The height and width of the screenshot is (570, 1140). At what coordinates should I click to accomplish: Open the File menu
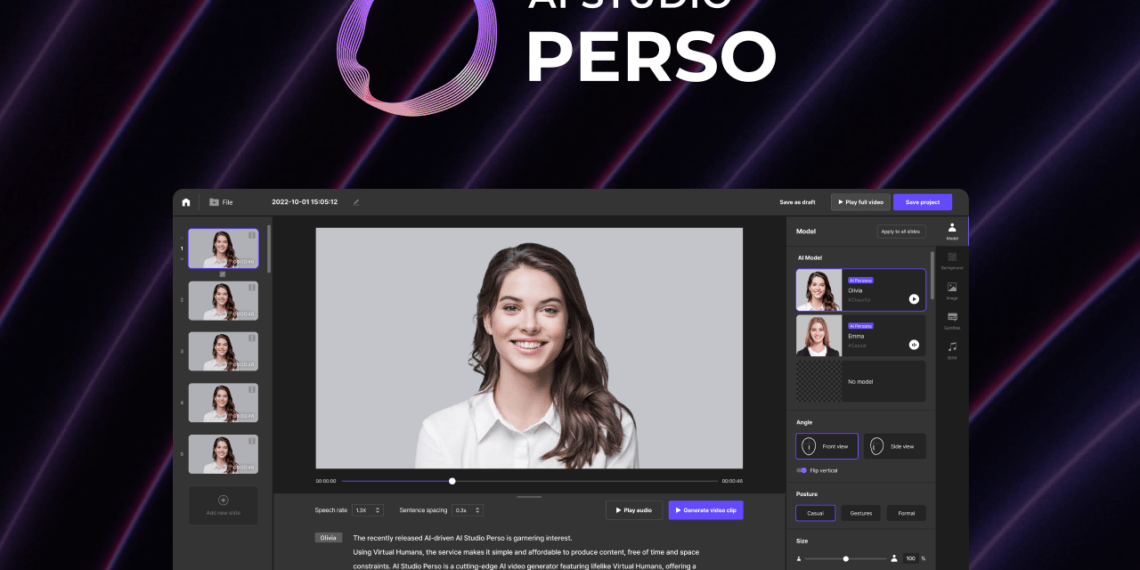(x=221, y=202)
